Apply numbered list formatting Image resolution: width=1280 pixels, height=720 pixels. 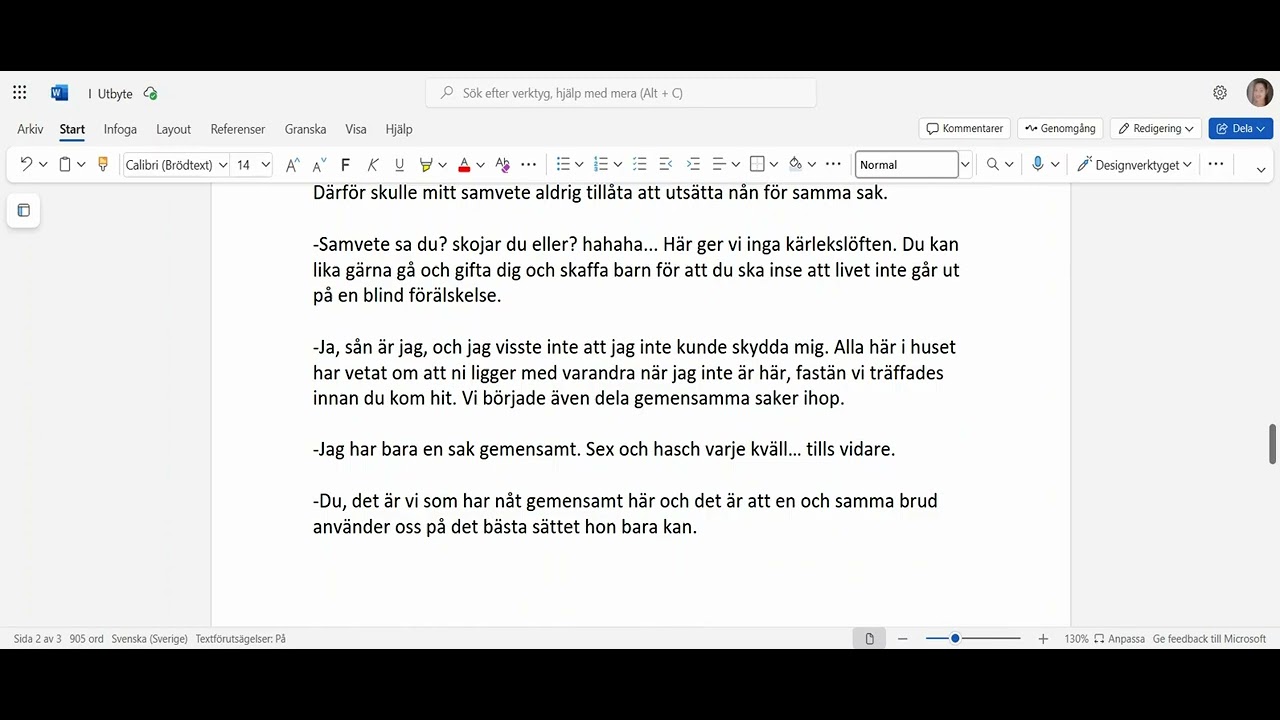point(601,165)
